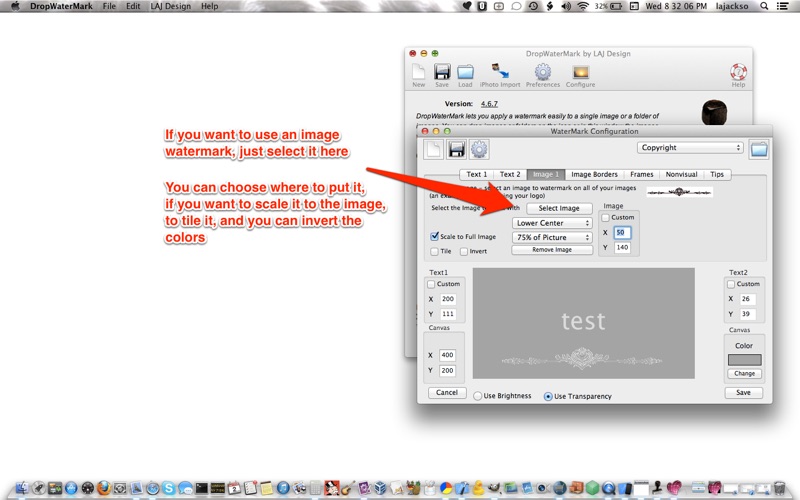Open the Lower Center position dropdown
This screenshot has width=800, height=500.
pos(552,223)
